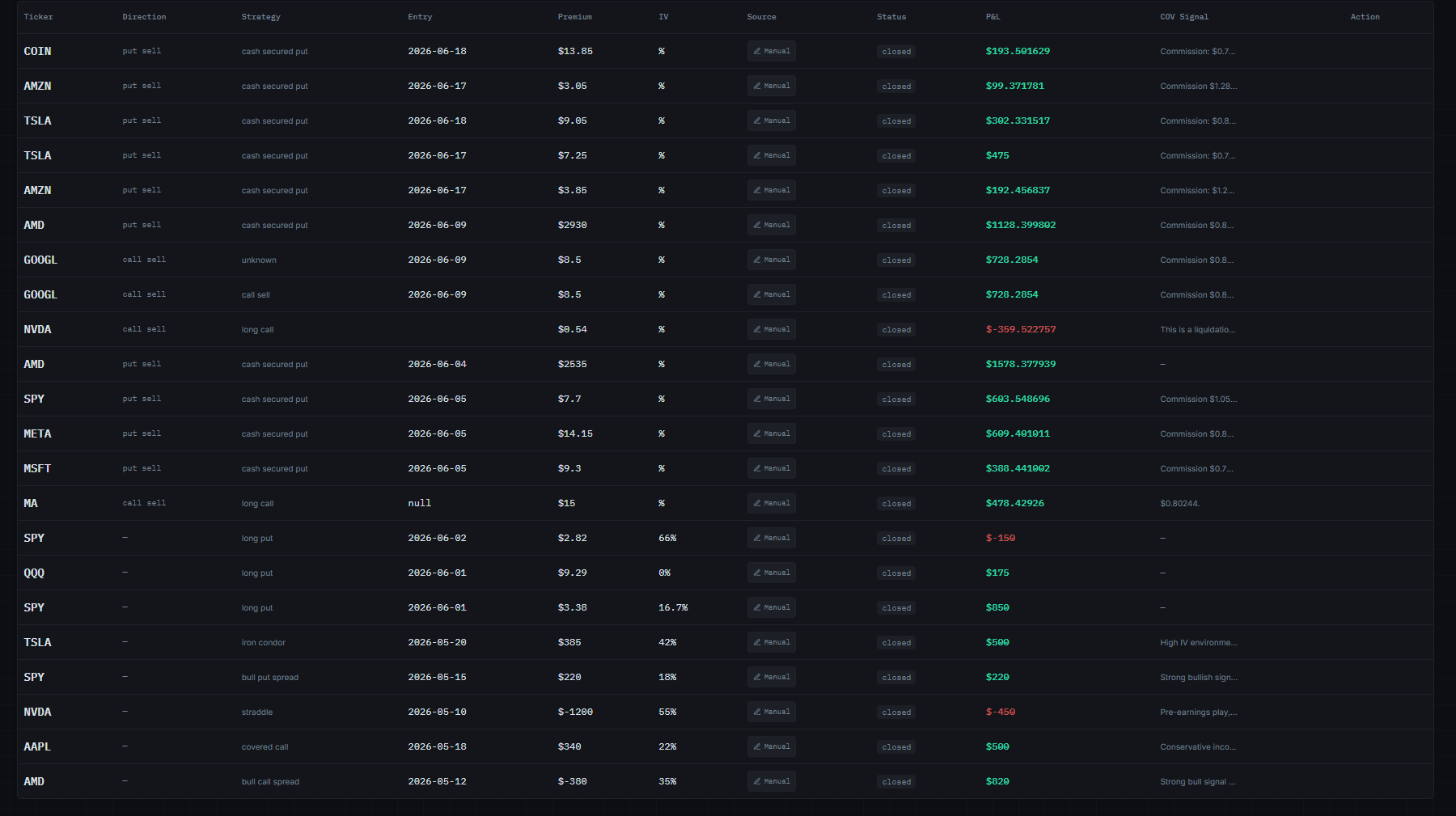This screenshot has width=1456, height=816.
Task: Click the Source column header
Action: [761, 17]
